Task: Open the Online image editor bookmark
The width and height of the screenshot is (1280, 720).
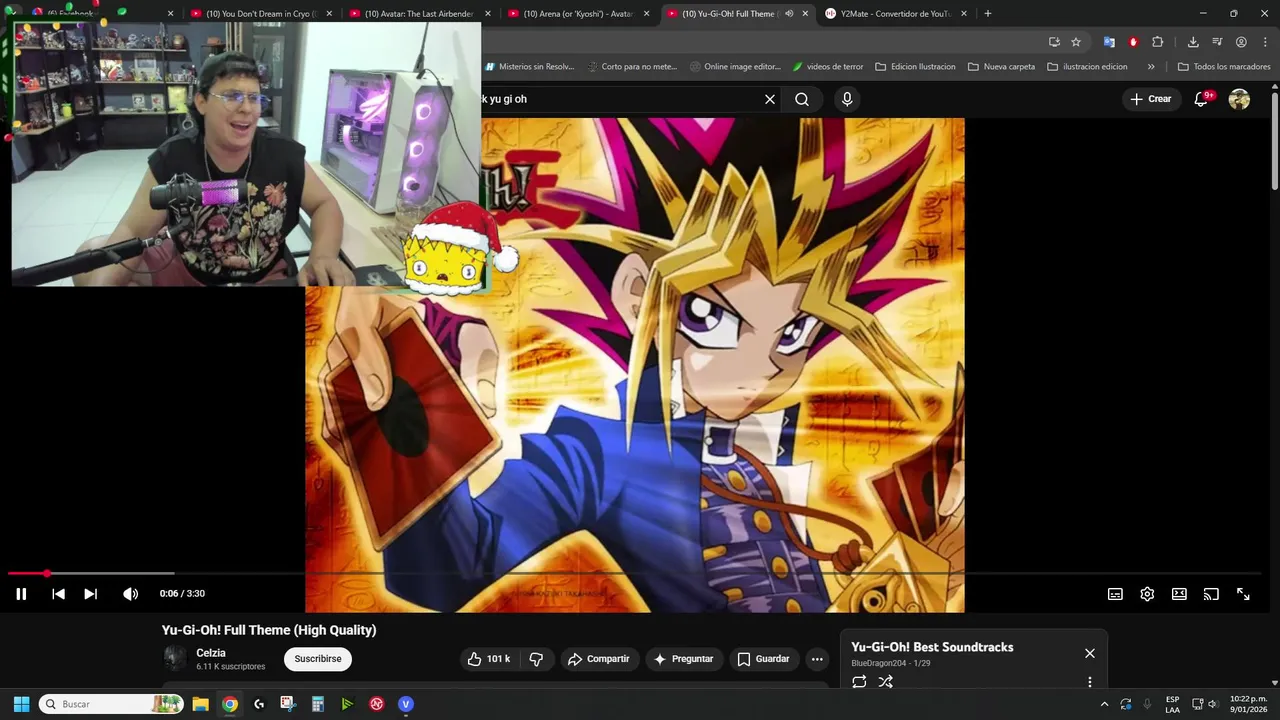Action: tap(735, 67)
